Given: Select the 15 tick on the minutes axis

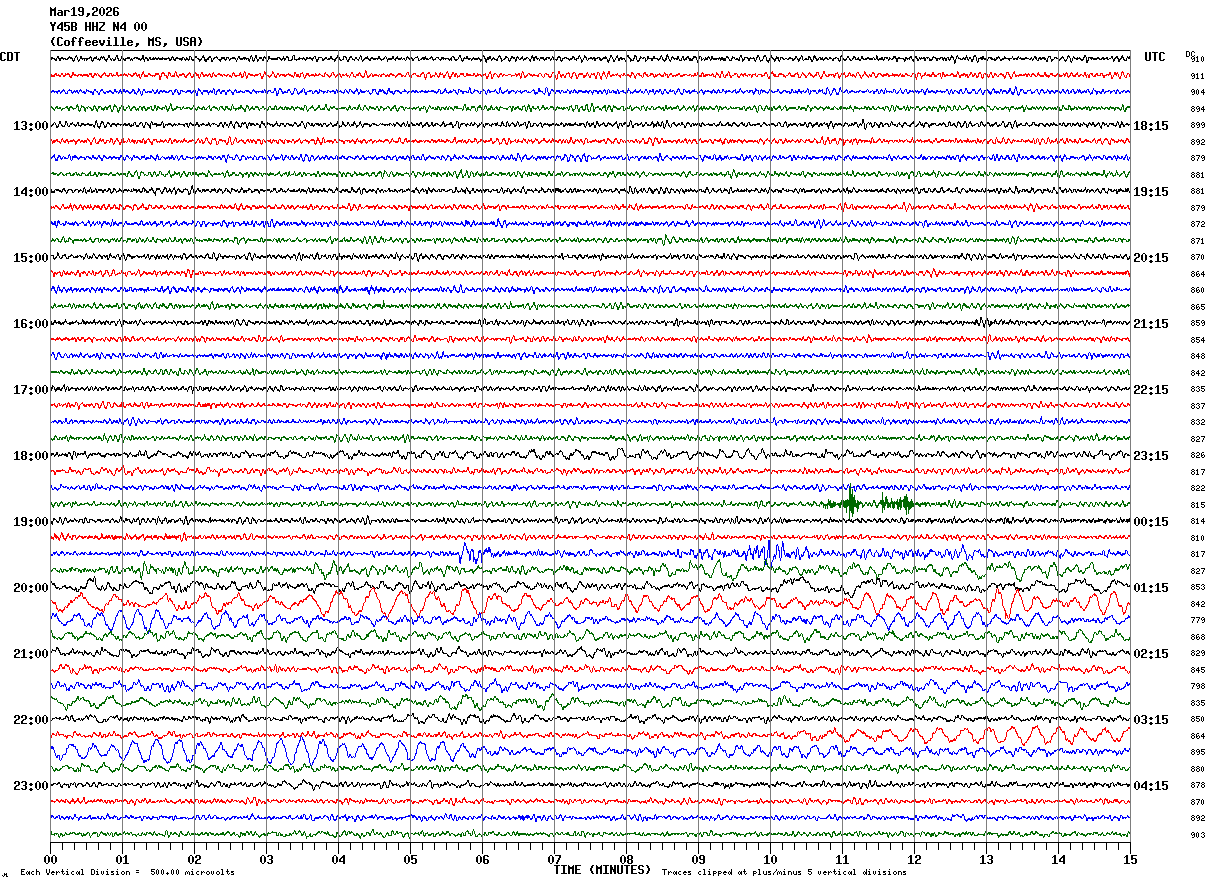Looking at the screenshot, I should (x=1129, y=859).
